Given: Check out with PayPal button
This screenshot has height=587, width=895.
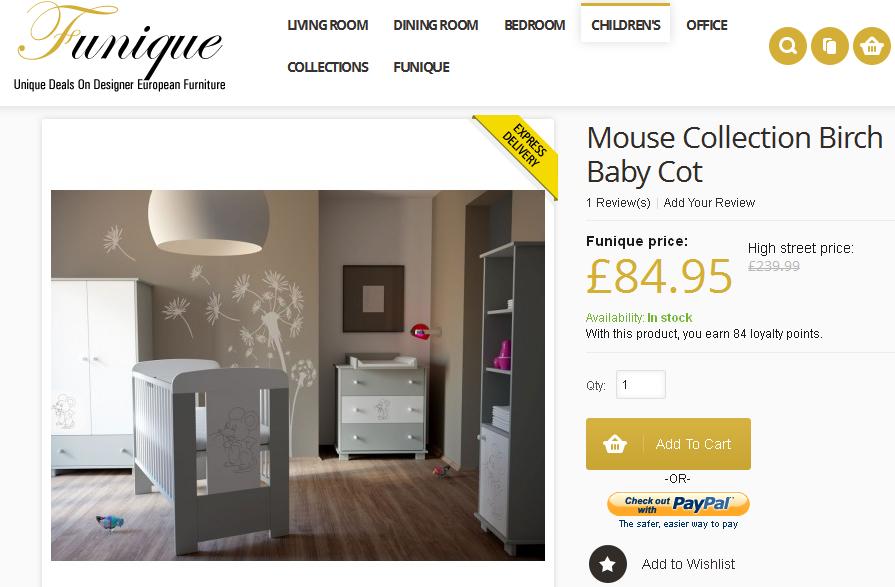Looking at the screenshot, I should point(678,504).
